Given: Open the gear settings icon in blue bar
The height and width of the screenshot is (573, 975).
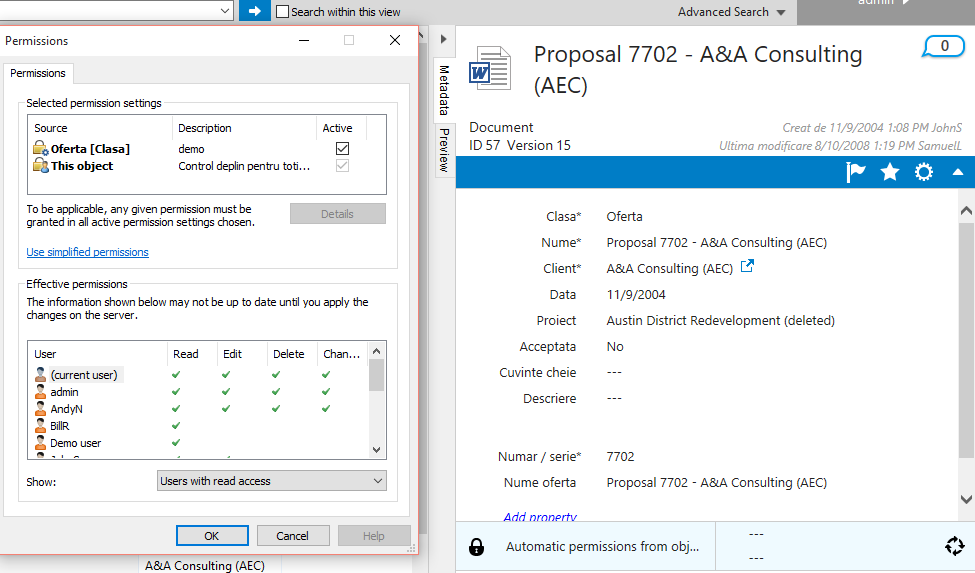Looking at the screenshot, I should point(924,172).
